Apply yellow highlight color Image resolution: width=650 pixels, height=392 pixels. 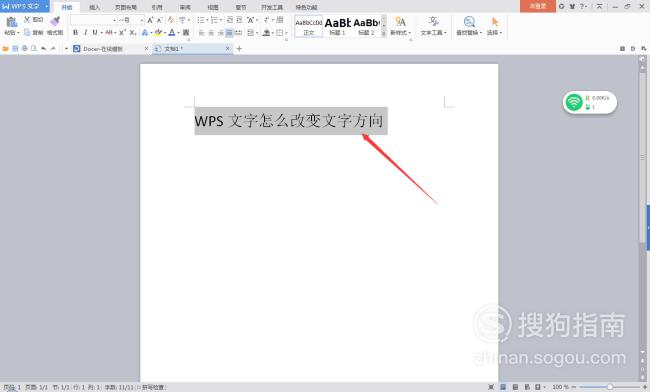coord(158,32)
